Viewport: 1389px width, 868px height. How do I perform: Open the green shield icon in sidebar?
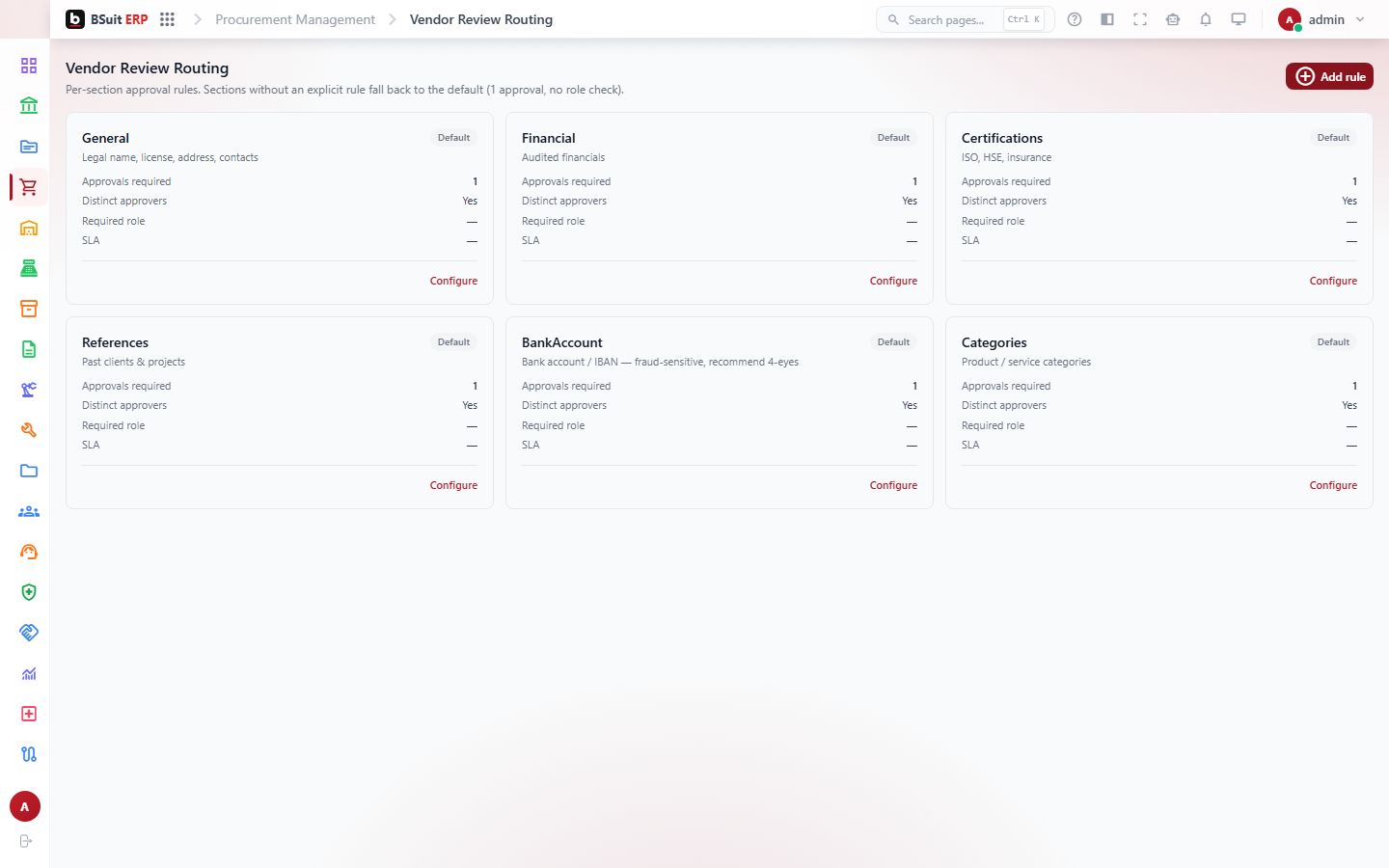click(29, 592)
